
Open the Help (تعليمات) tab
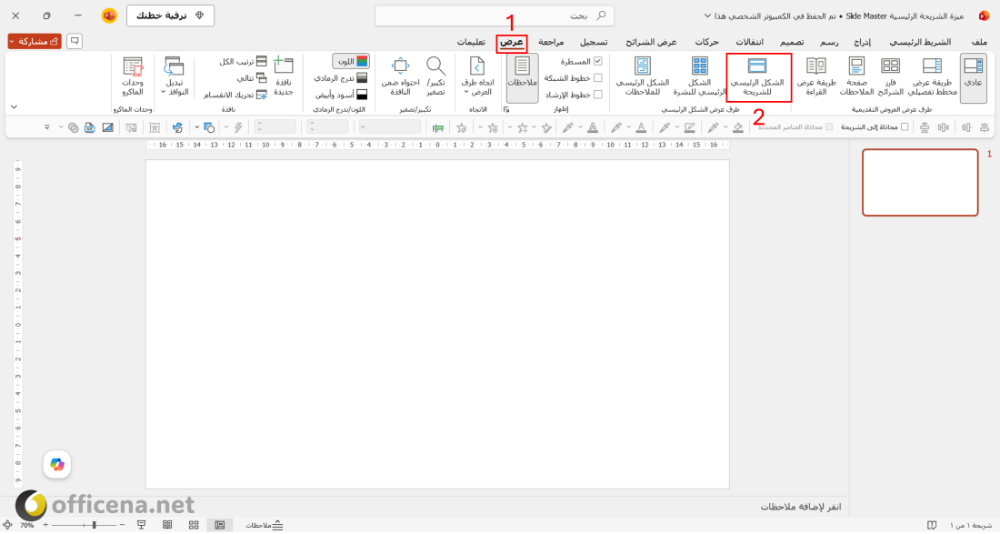pyautogui.click(x=471, y=42)
